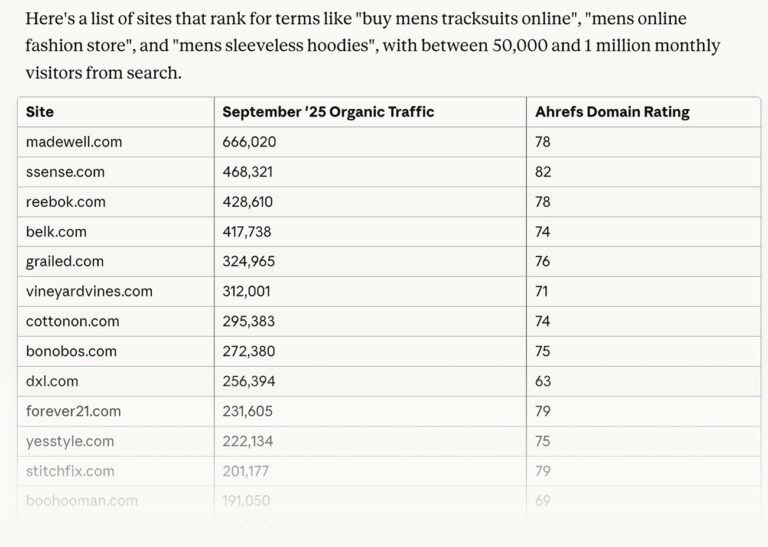The height and width of the screenshot is (547, 768).
Task: Choose bonobos.com in the table
Action: [71, 352]
